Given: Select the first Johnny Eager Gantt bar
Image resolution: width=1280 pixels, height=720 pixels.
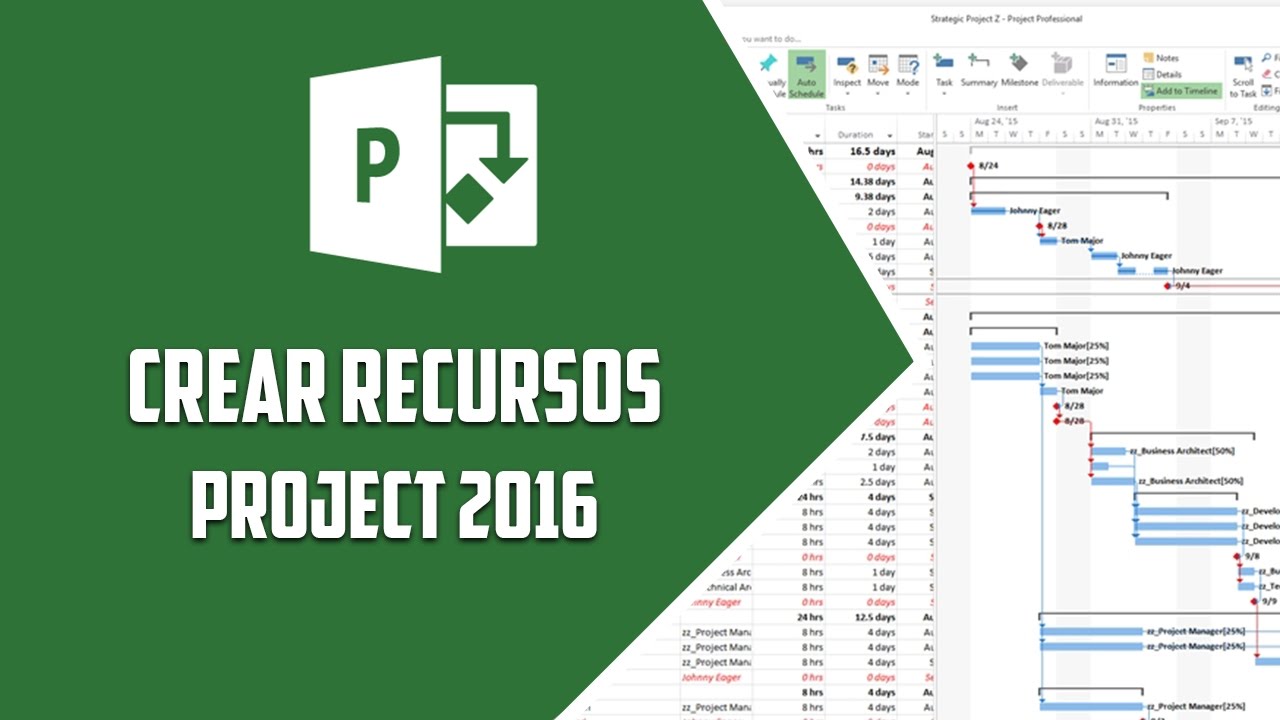Looking at the screenshot, I should click(988, 211).
